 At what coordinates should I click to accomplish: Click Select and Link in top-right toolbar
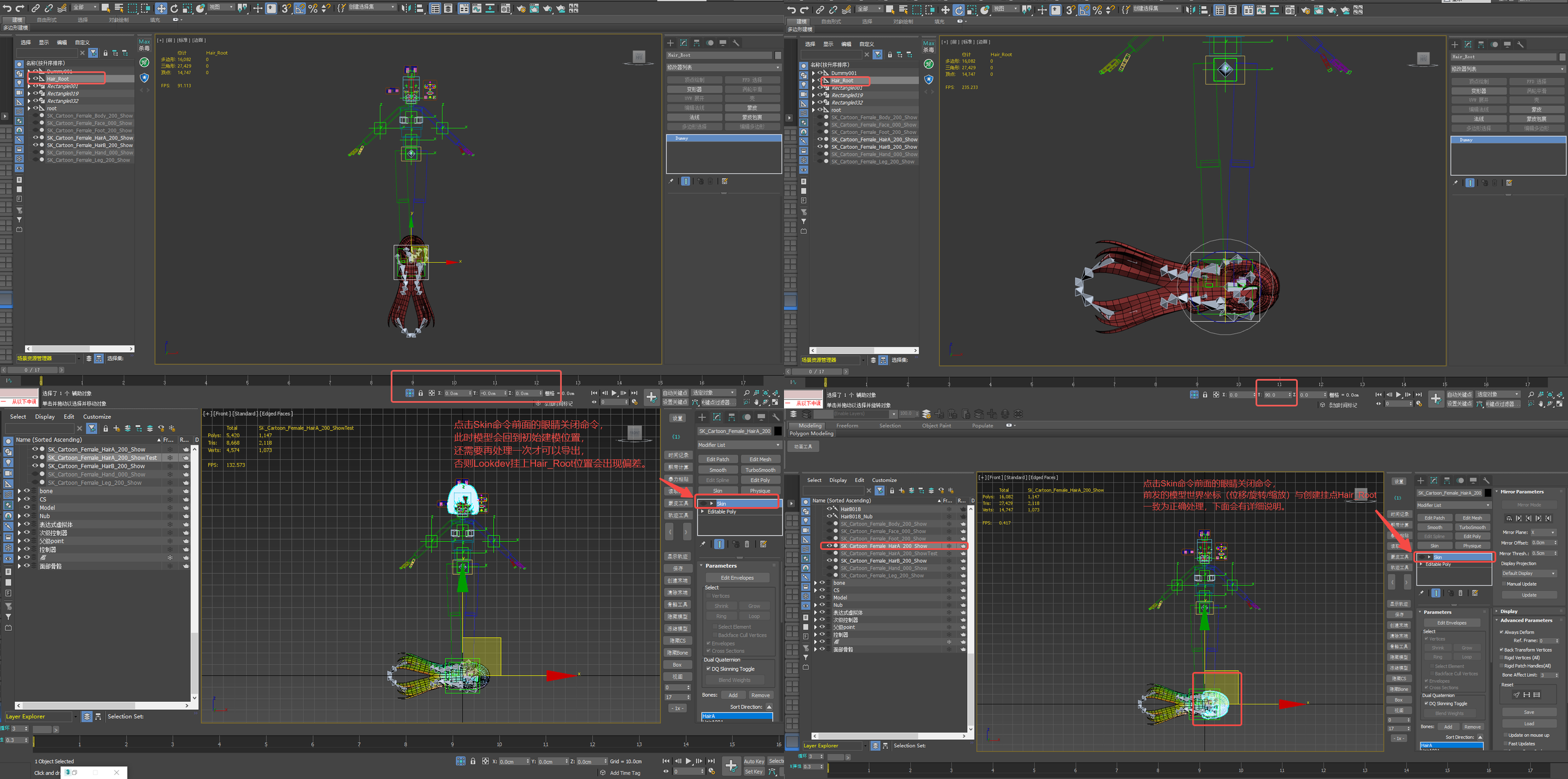820,10
